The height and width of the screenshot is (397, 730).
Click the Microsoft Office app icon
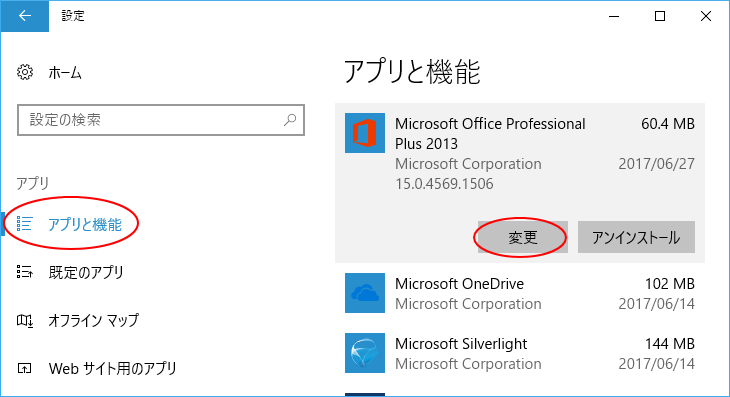pos(365,133)
